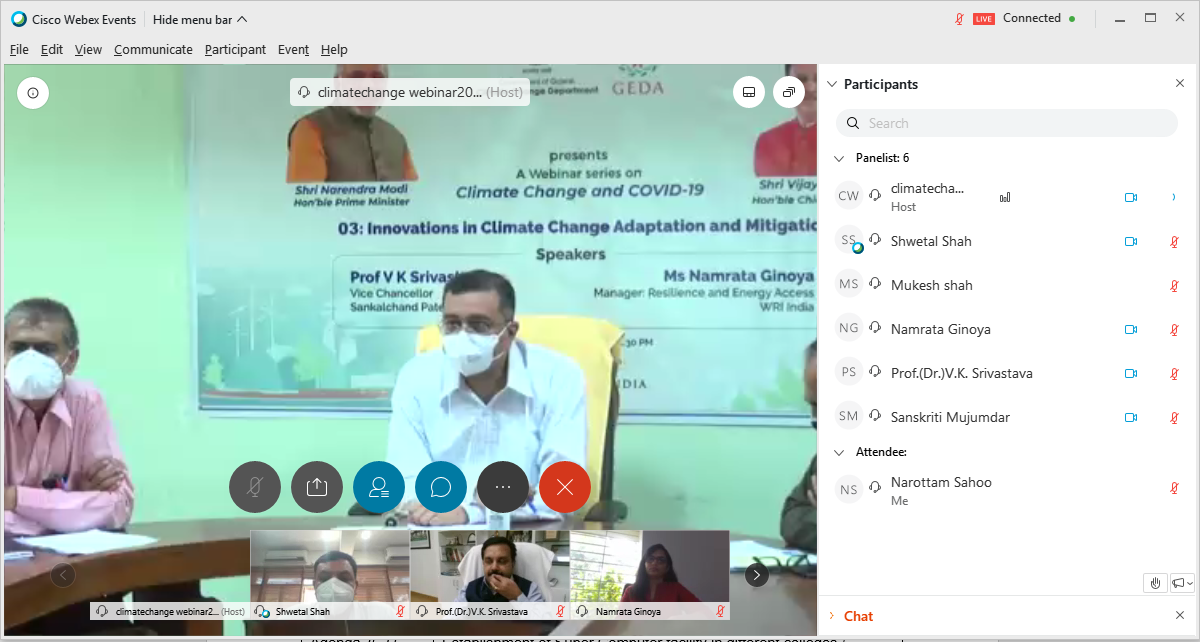Toggle floating panel view icon
The image size is (1200, 642).
click(x=789, y=93)
